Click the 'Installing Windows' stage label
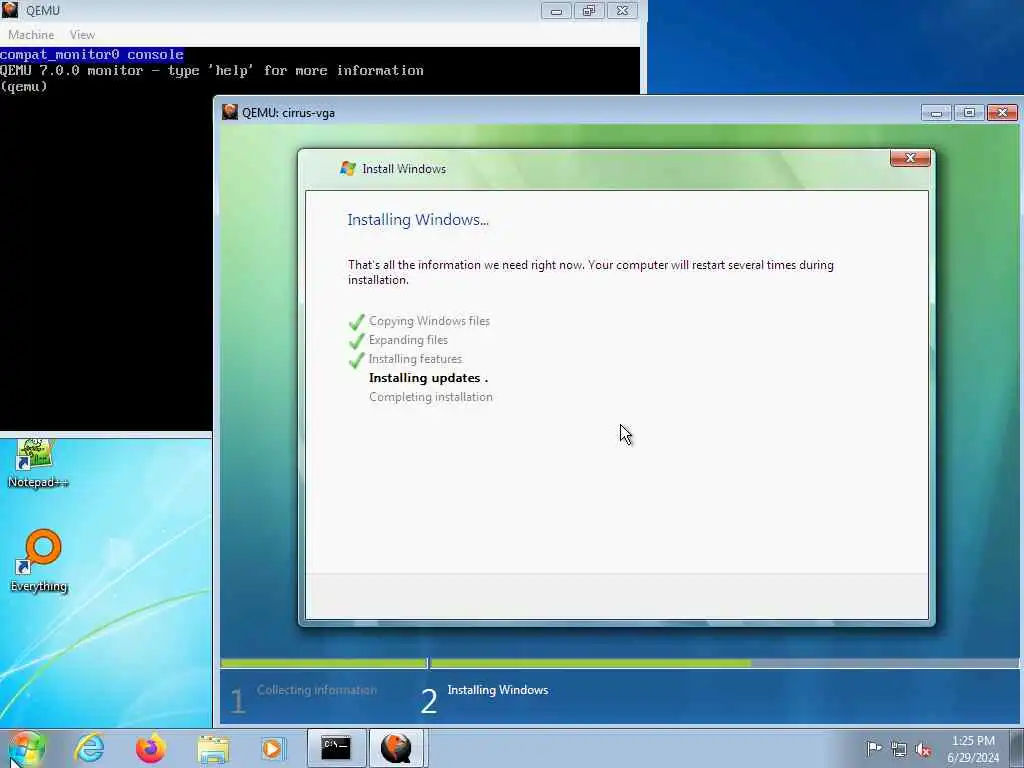Viewport: 1024px width, 768px height. [498, 690]
